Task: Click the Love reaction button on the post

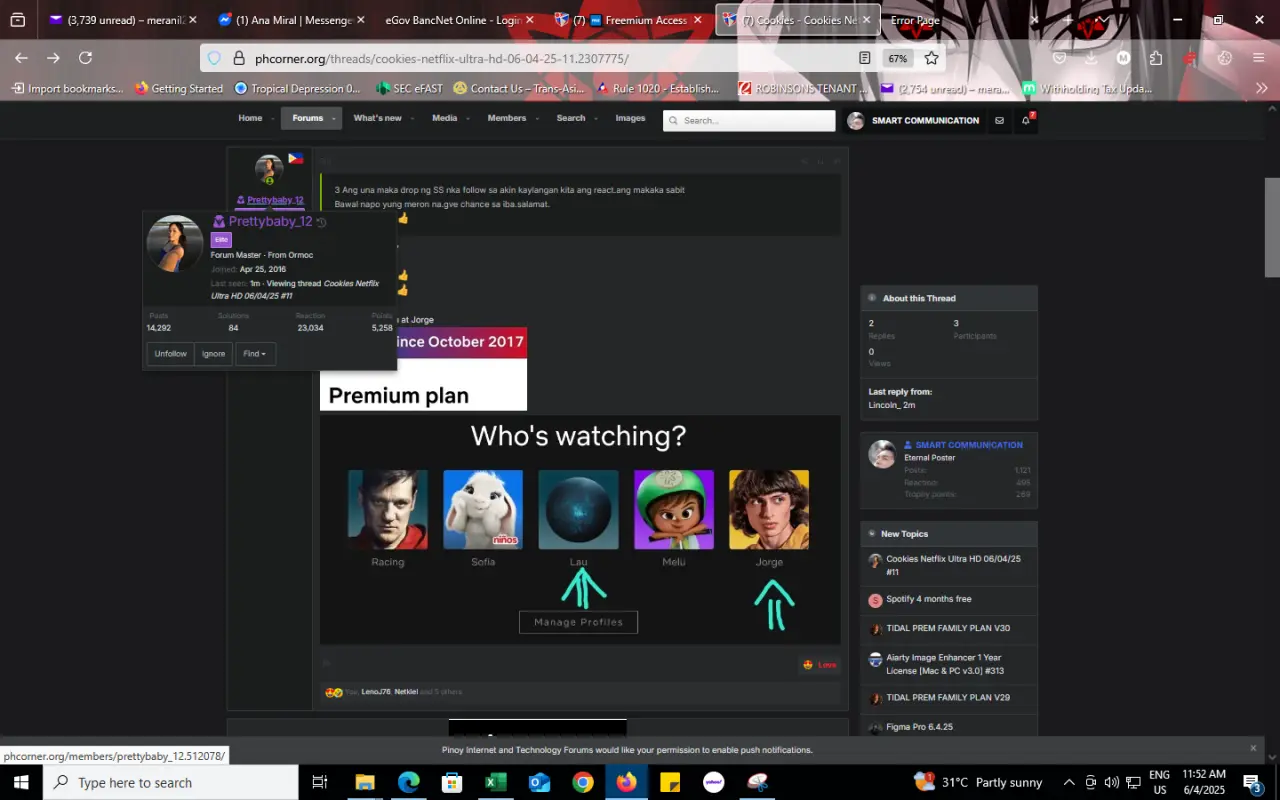Action: point(819,665)
